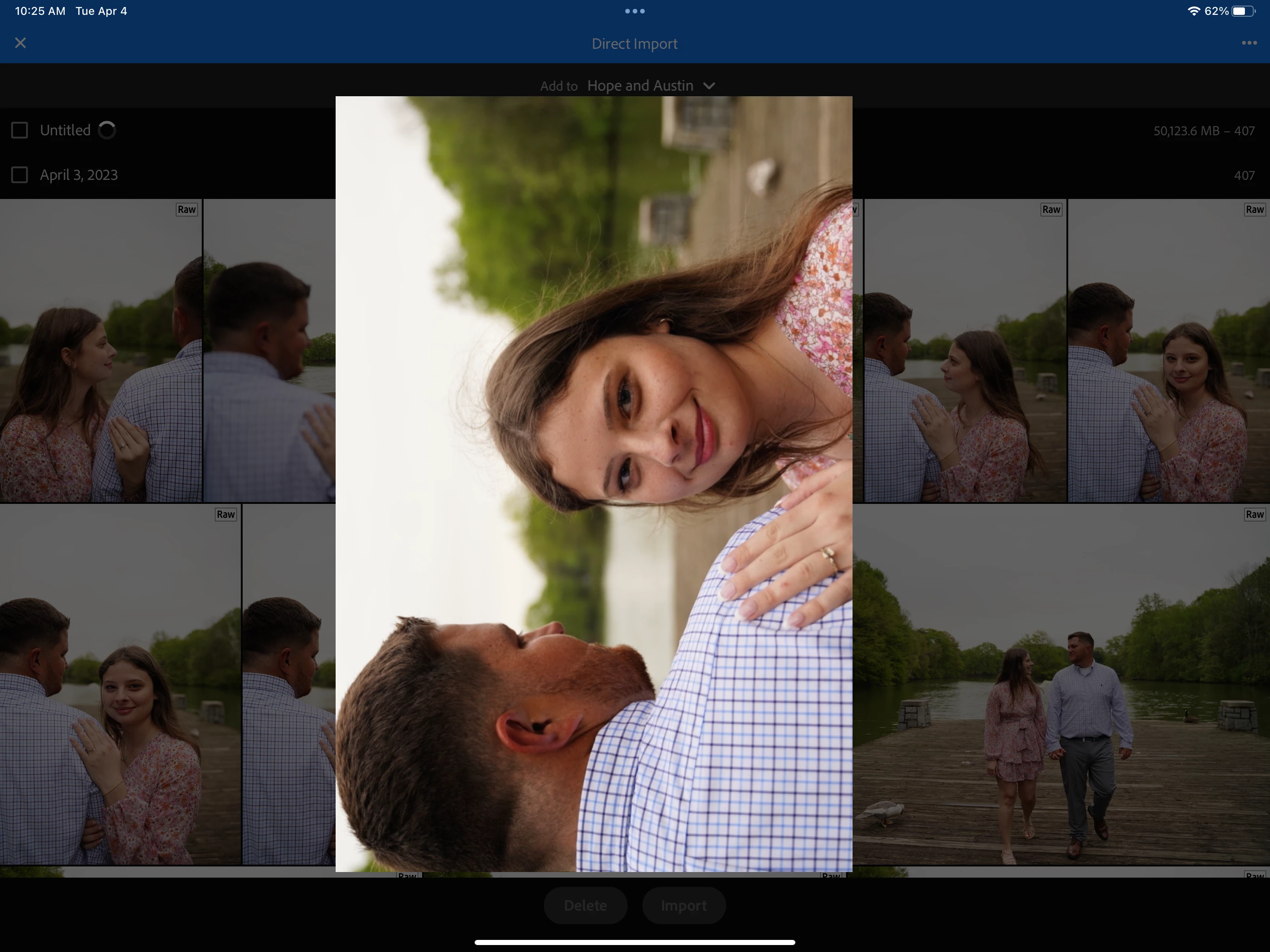Tap the multitasking three dots at top center
This screenshot has height=952, width=1270.
635,11
